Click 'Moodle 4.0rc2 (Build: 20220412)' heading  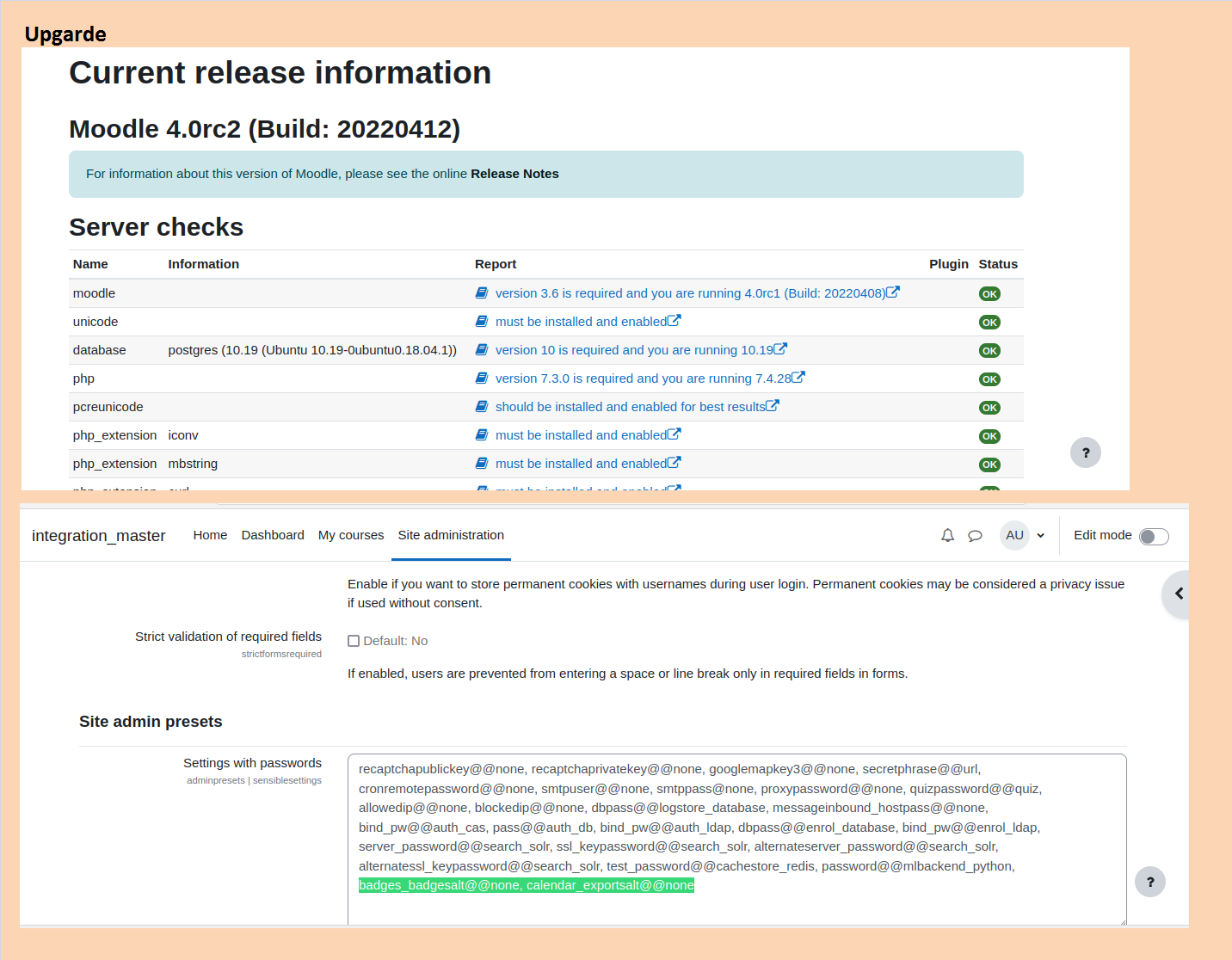[x=264, y=129]
